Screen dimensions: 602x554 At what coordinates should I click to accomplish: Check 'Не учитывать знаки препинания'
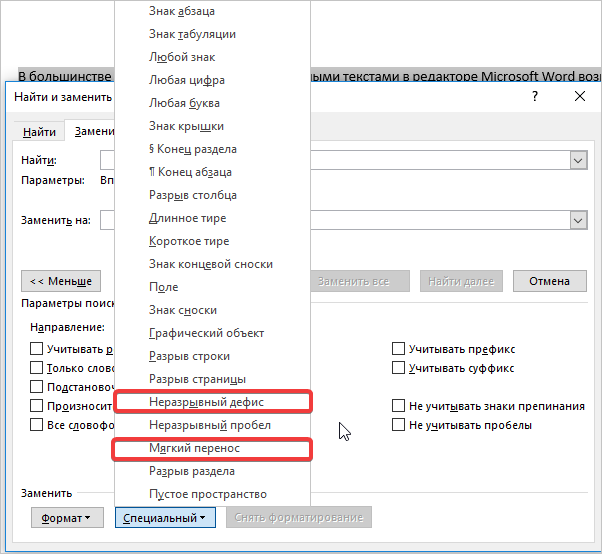399,406
